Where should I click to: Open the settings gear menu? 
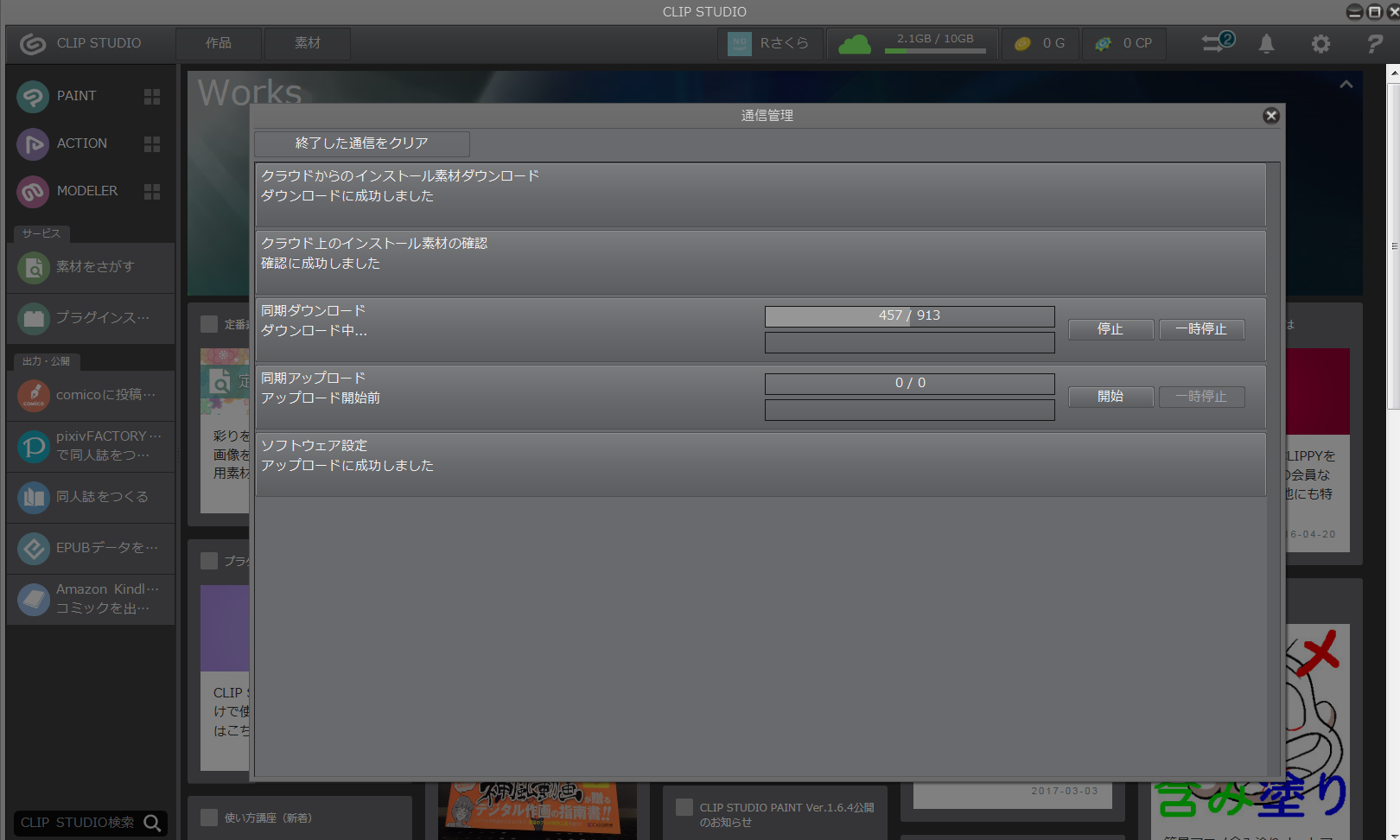click(x=1320, y=43)
